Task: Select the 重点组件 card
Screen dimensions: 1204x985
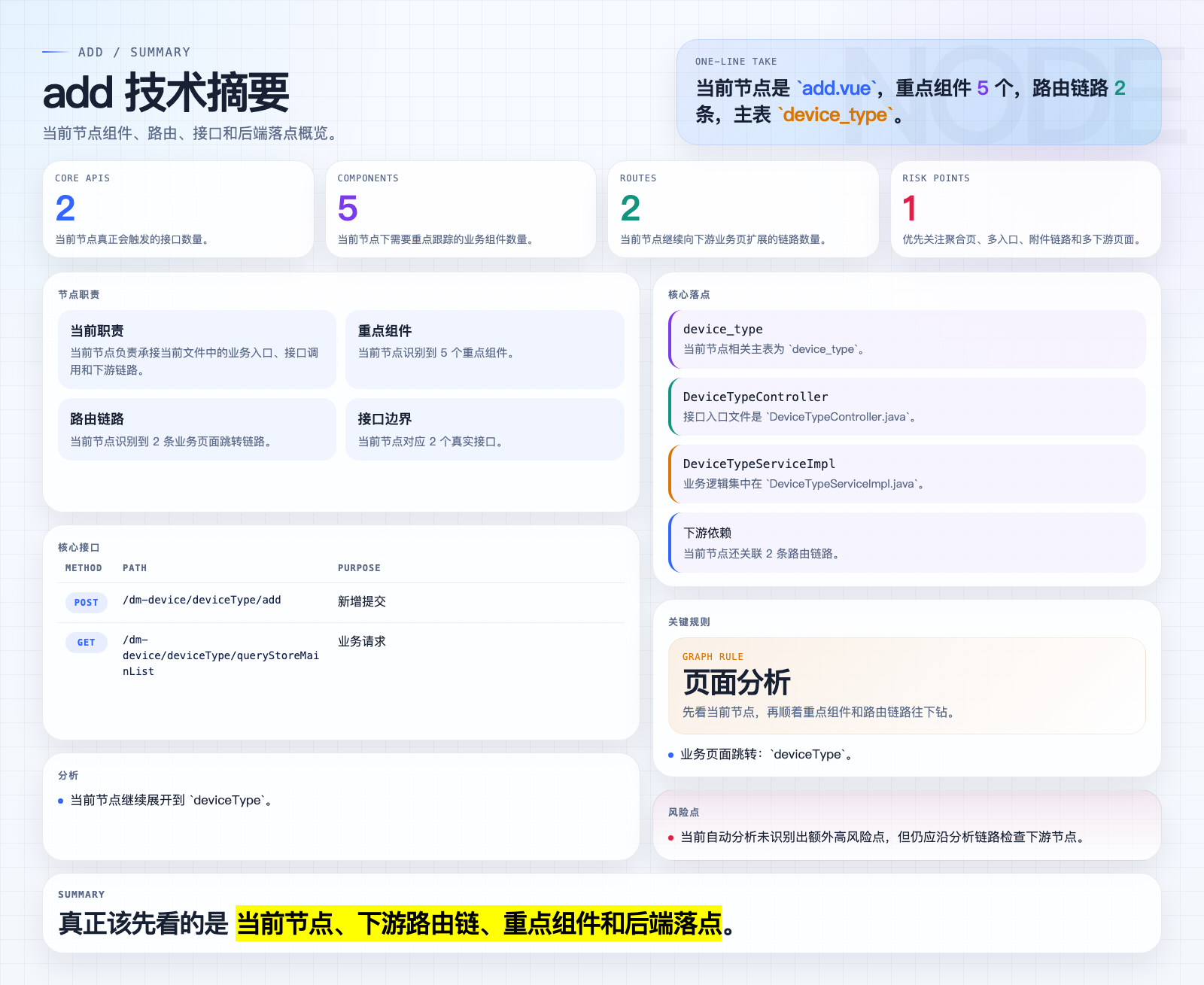Action: (485, 350)
